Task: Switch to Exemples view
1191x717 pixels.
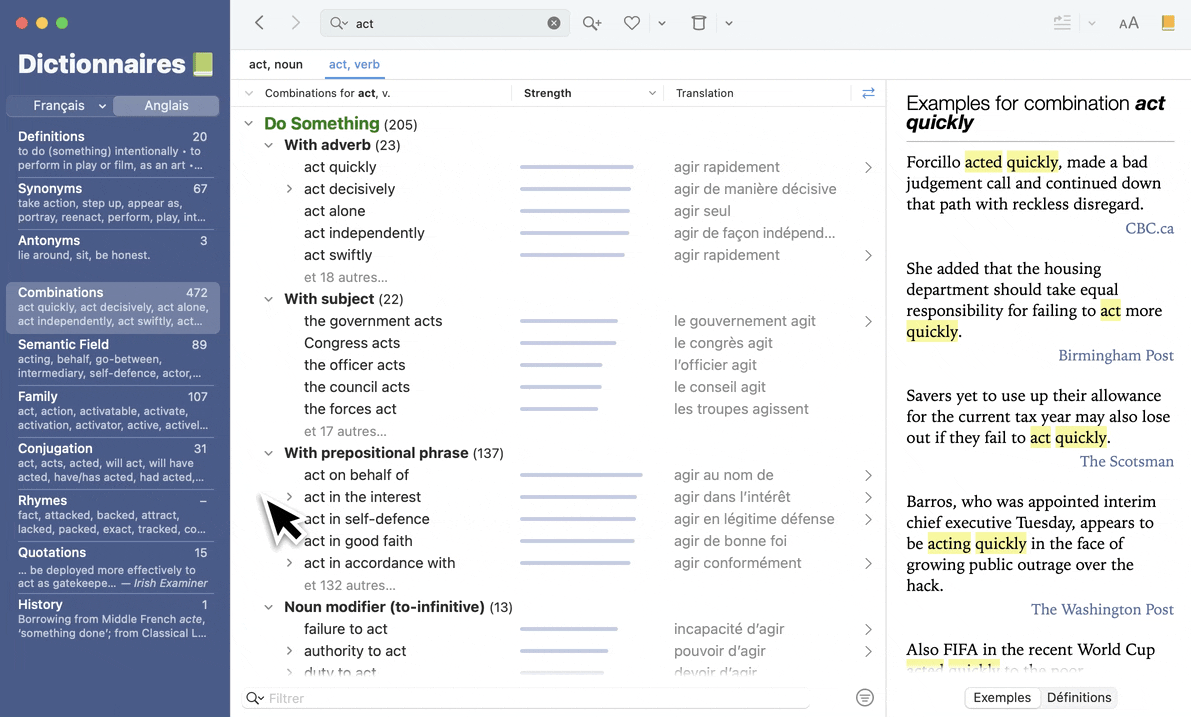Action: point(1001,698)
